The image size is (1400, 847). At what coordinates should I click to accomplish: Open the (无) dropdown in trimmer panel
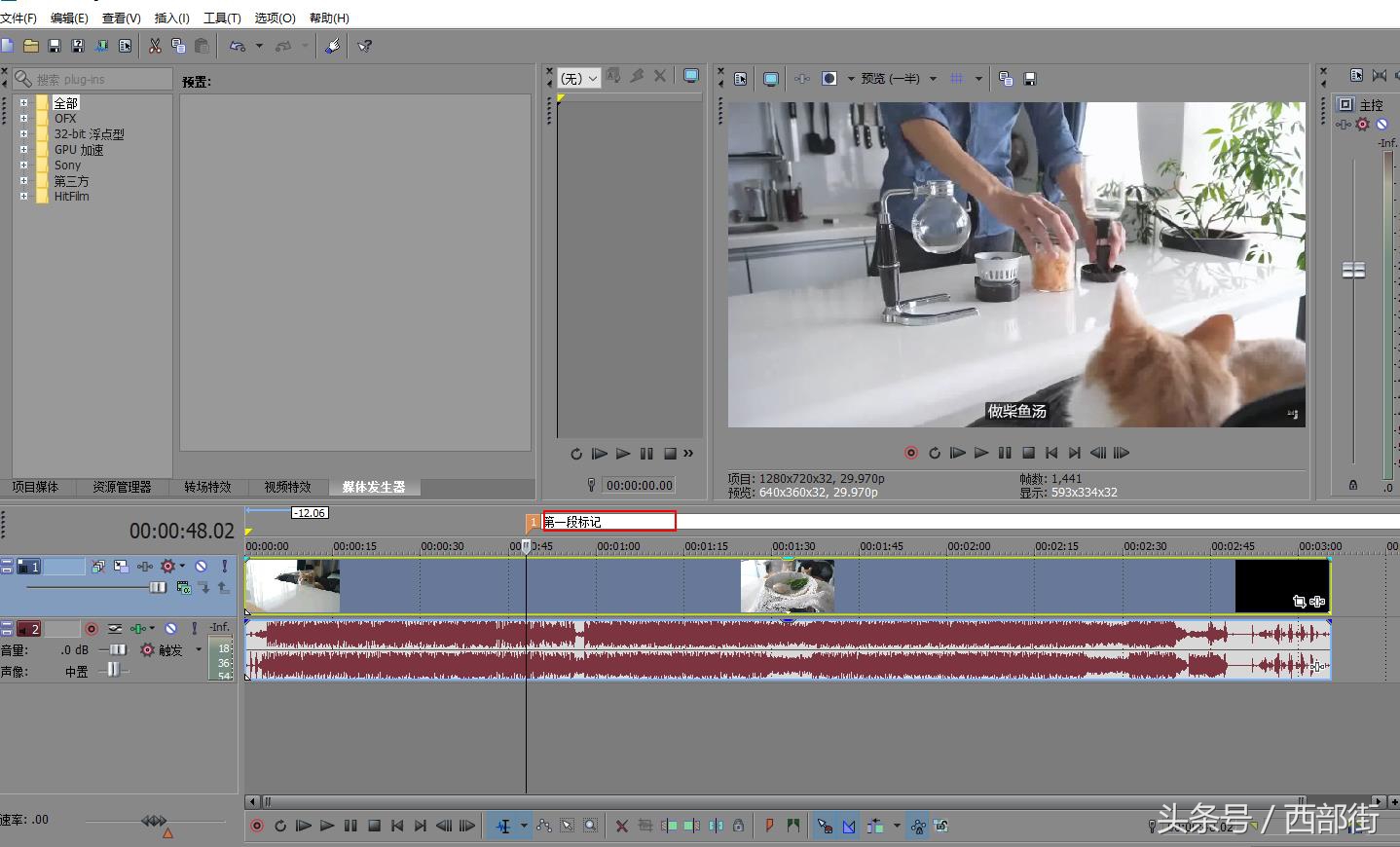pos(579,79)
